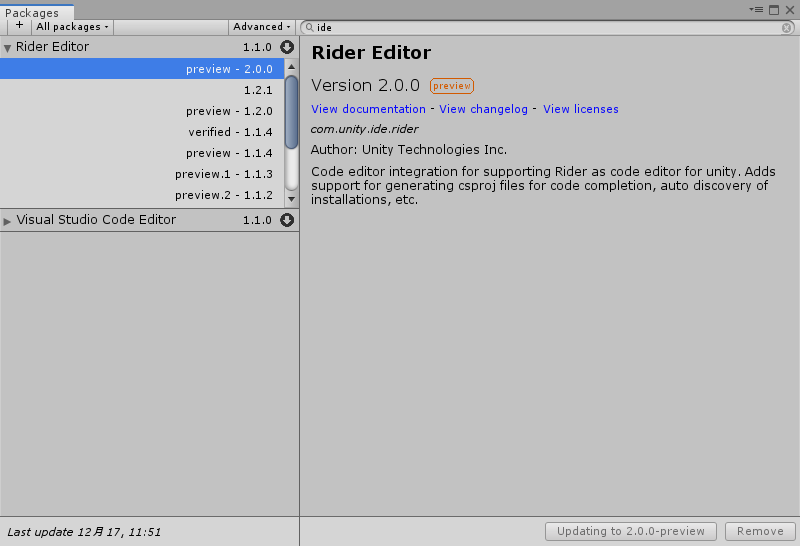Select version preview - 1.1.4

[x=142, y=153]
